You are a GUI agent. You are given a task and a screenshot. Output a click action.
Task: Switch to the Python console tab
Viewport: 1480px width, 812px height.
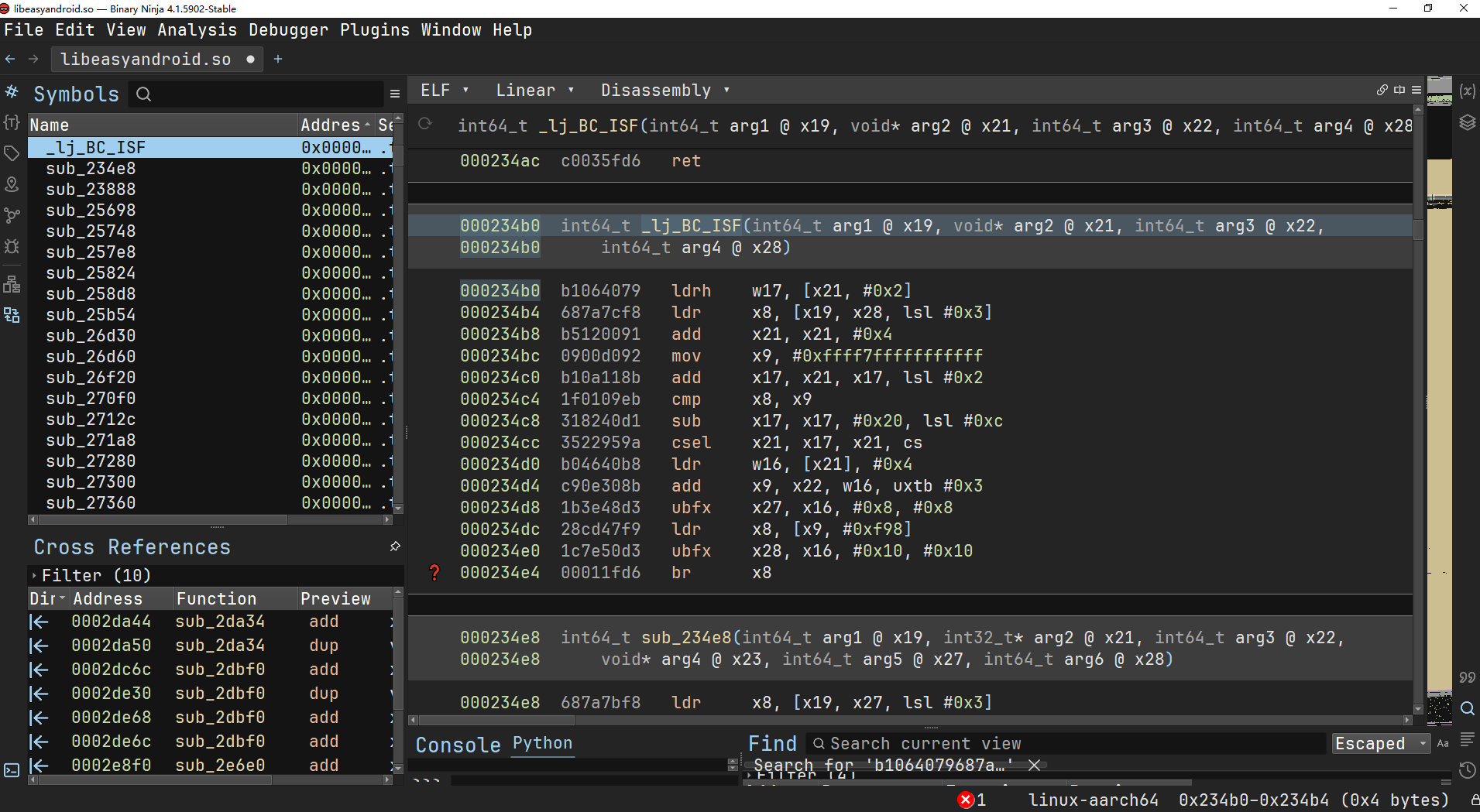(x=542, y=743)
